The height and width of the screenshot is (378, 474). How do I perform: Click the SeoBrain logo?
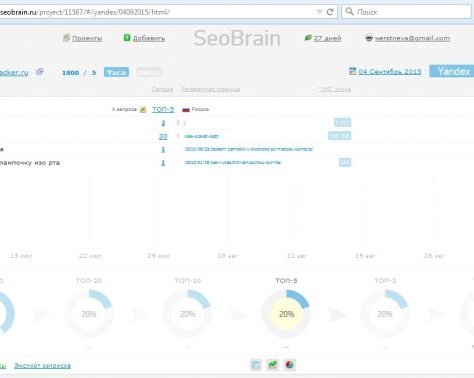(x=237, y=38)
